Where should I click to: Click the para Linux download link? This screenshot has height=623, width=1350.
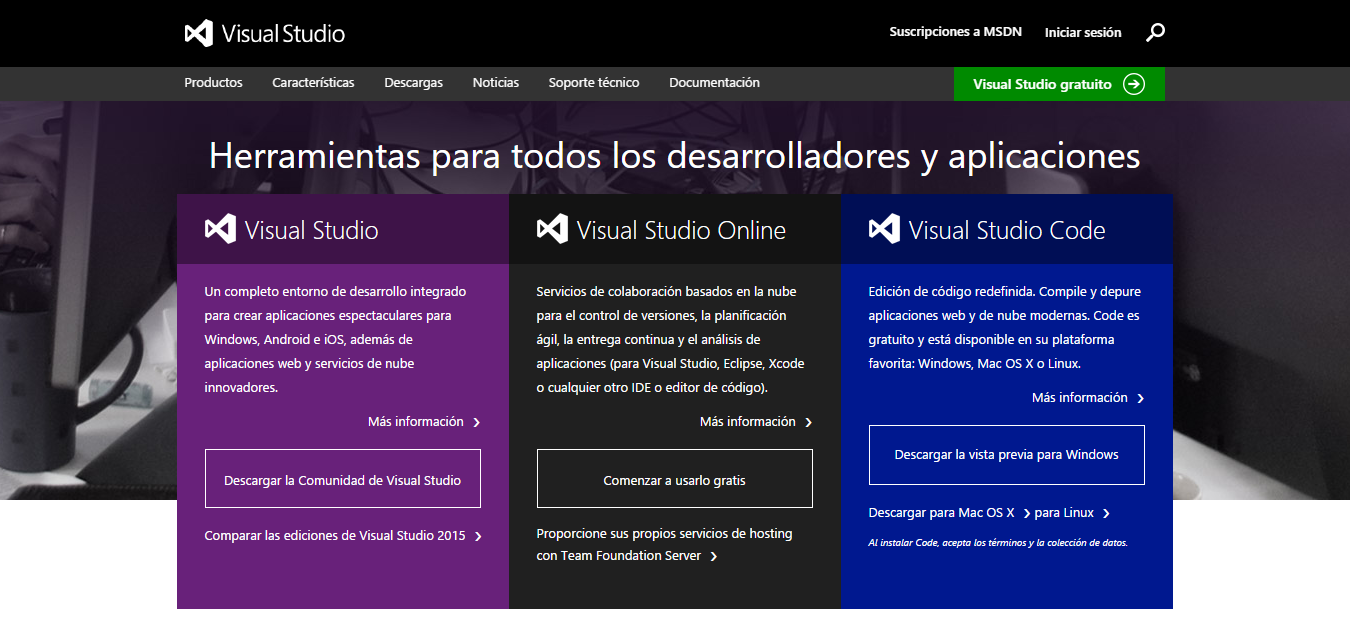[x=1064, y=513]
